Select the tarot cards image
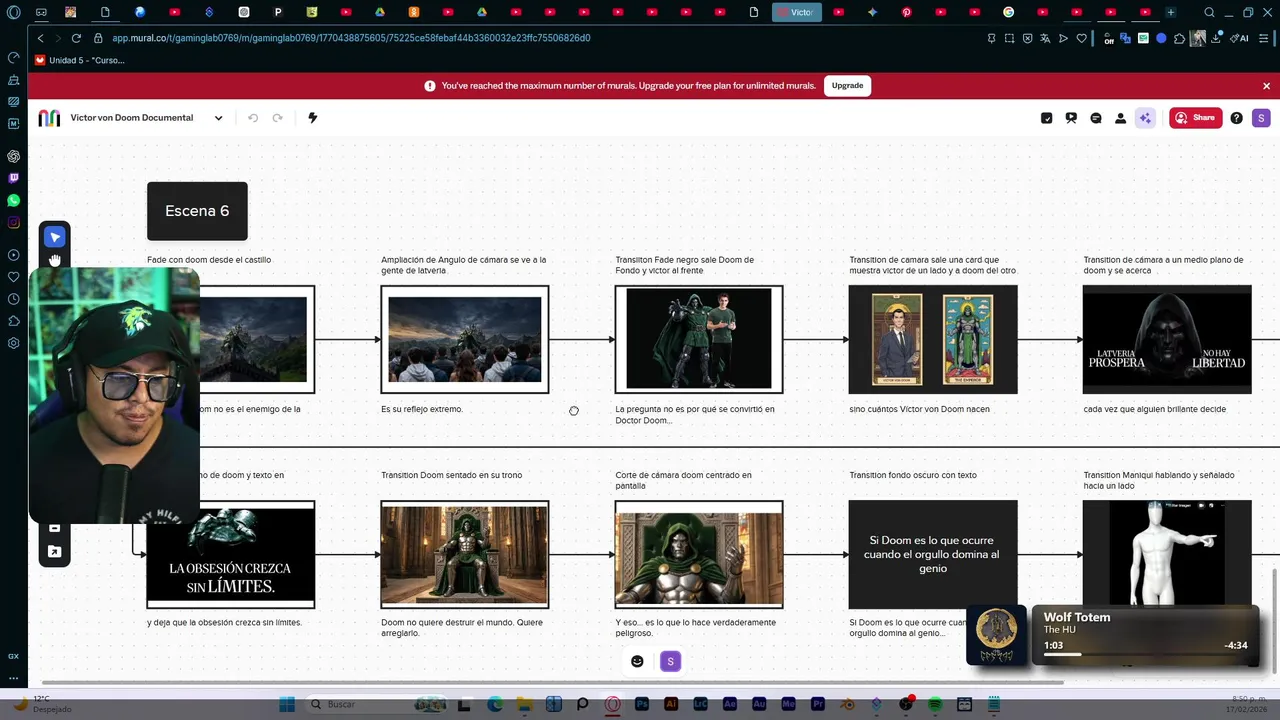The width and height of the screenshot is (1280, 720). coord(933,339)
